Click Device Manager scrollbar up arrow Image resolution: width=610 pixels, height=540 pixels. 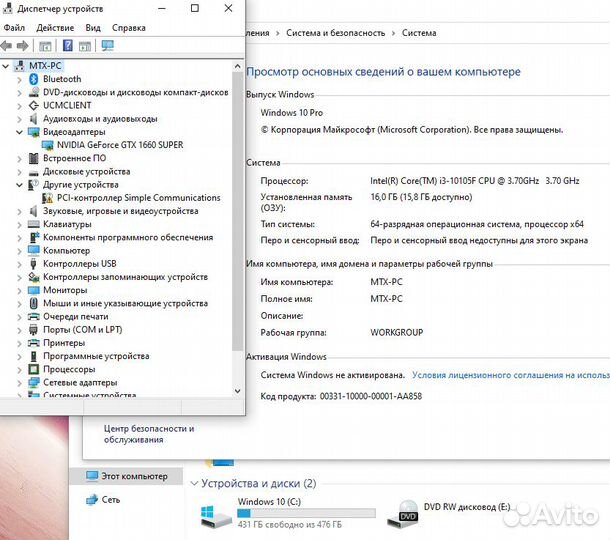pos(238,67)
